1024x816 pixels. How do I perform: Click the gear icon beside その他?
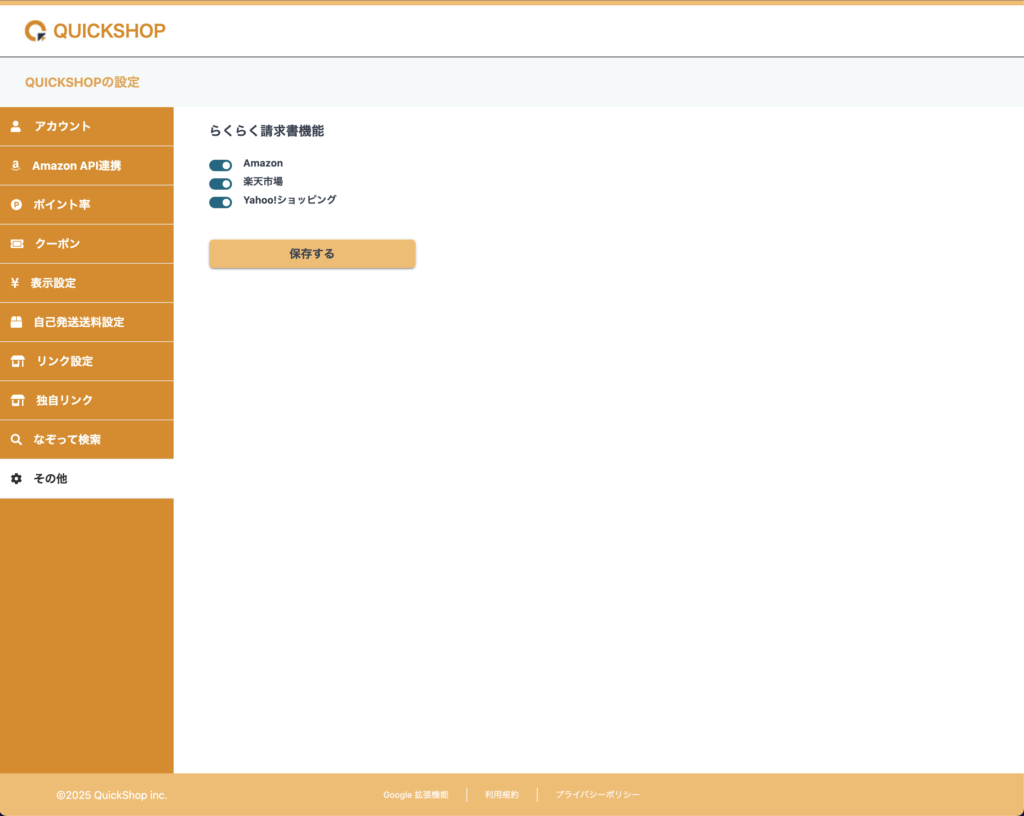16,479
